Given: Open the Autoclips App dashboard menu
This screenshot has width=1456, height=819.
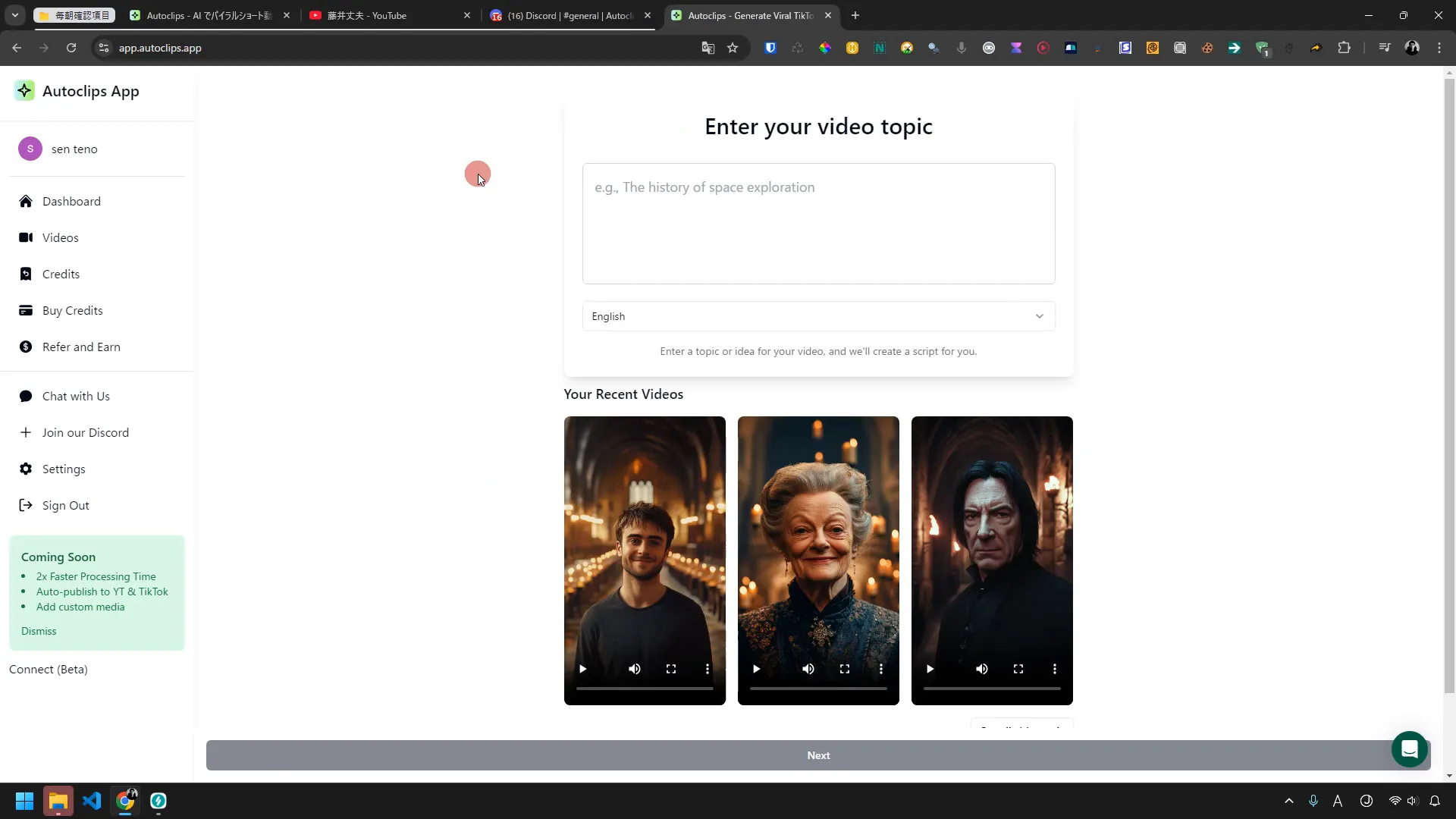Looking at the screenshot, I should point(70,201).
